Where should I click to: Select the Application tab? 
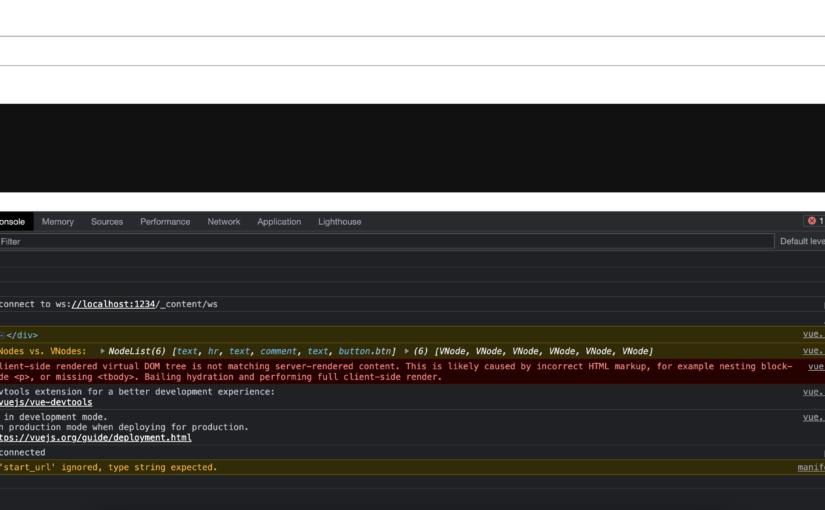tap(279, 221)
